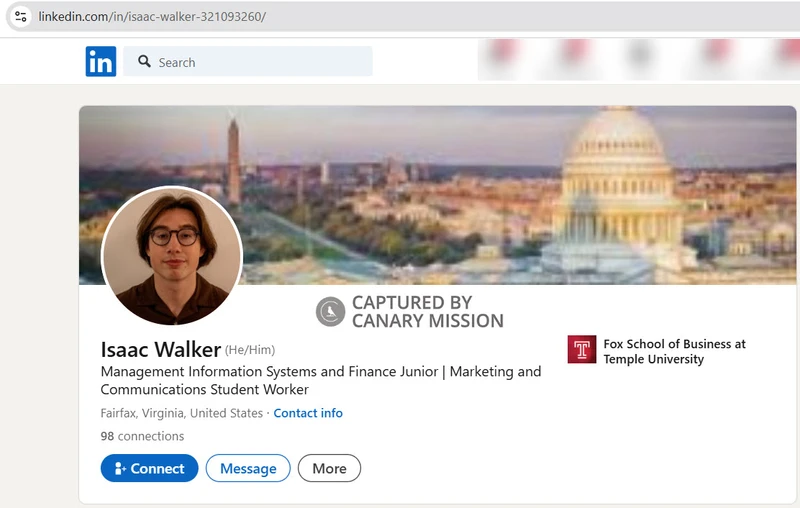The image size is (800, 508).
Task: Click the Capitol banner cover image
Action: [500, 190]
